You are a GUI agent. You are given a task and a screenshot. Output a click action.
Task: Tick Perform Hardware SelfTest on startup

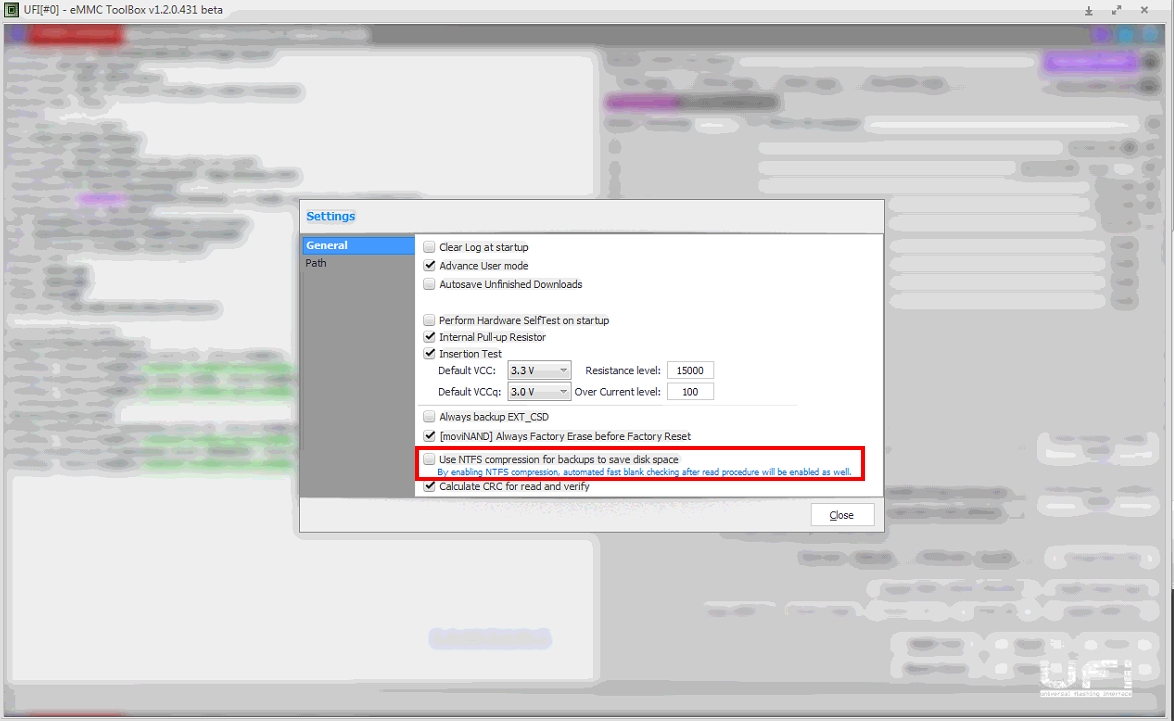tap(429, 320)
